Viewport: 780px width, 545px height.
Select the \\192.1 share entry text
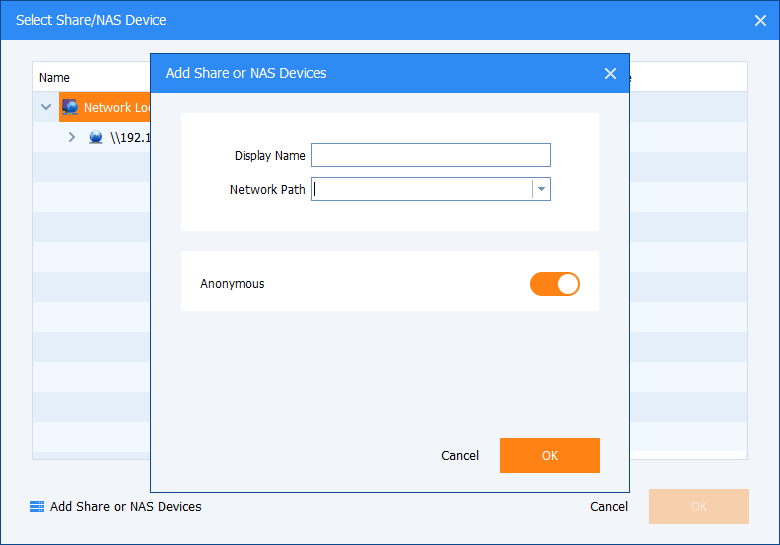click(x=129, y=137)
